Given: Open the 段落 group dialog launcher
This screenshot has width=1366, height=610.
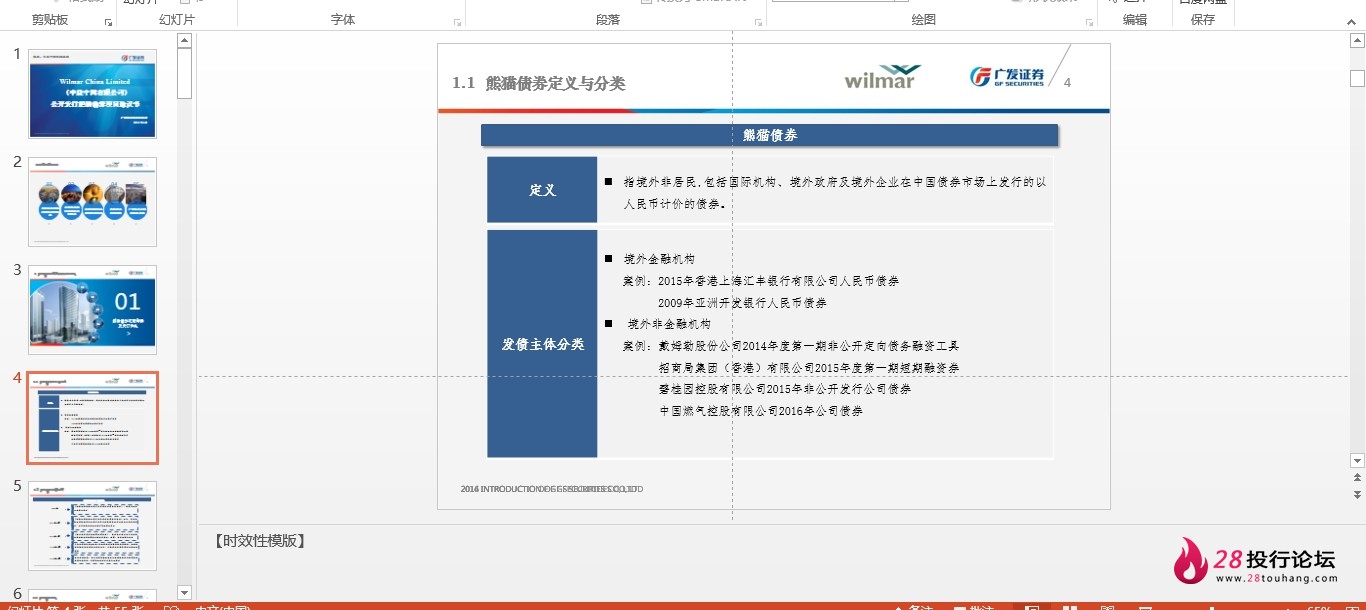Looking at the screenshot, I should 759,21.
